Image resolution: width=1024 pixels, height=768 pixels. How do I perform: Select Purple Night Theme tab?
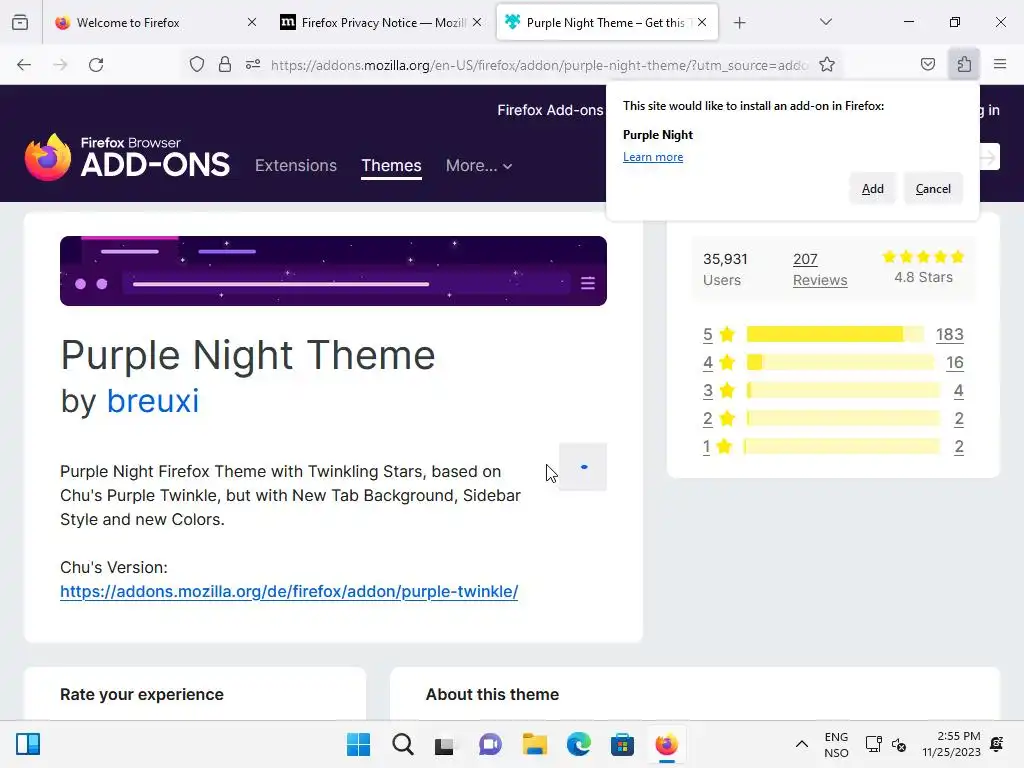(x=607, y=23)
